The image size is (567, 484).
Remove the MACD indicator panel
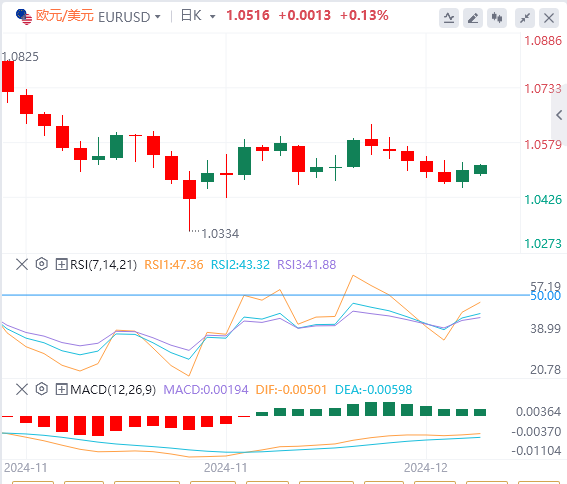[22, 389]
